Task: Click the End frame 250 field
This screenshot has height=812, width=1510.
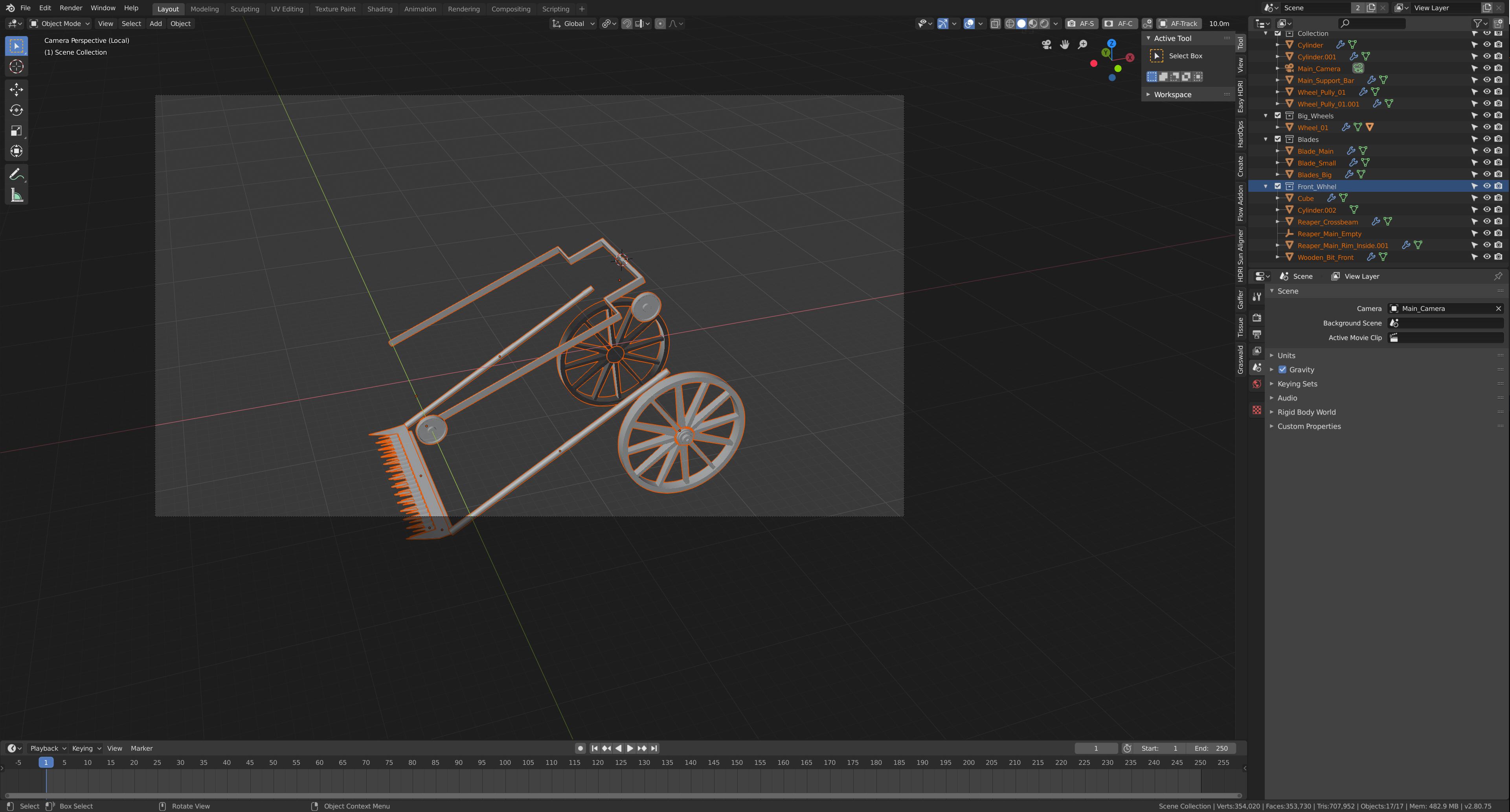Action: point(1211,748)
